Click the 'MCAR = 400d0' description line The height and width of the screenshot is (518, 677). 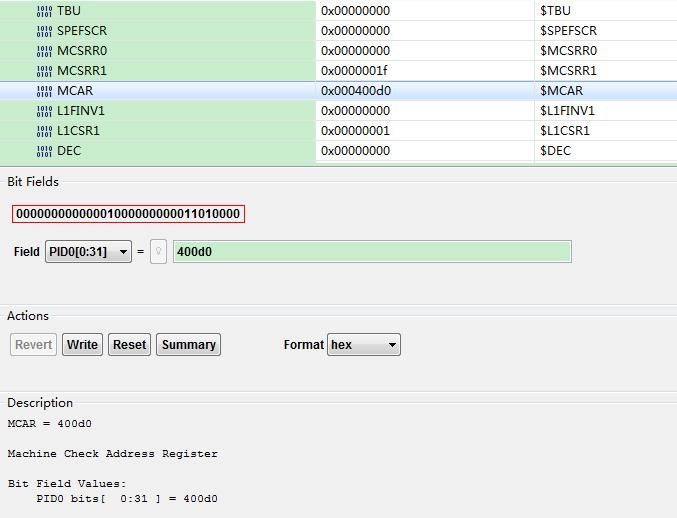50,424
